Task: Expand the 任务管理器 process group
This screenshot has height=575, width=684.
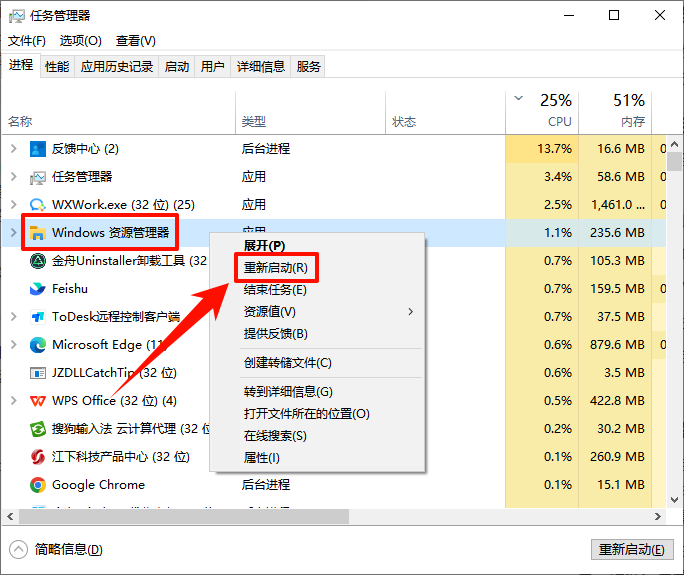Action: [14, 177]
